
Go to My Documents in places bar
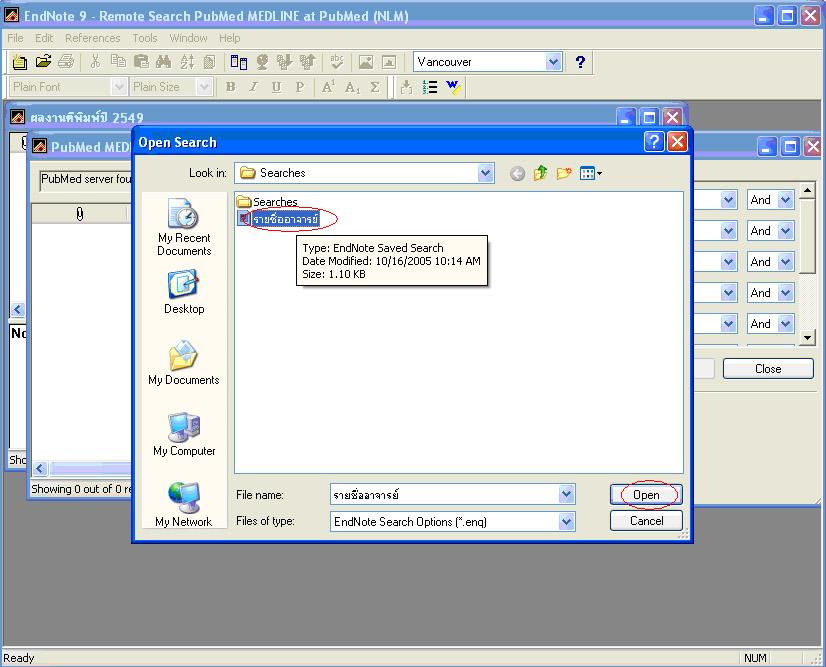pyautogui.click(x=184, y=363)
